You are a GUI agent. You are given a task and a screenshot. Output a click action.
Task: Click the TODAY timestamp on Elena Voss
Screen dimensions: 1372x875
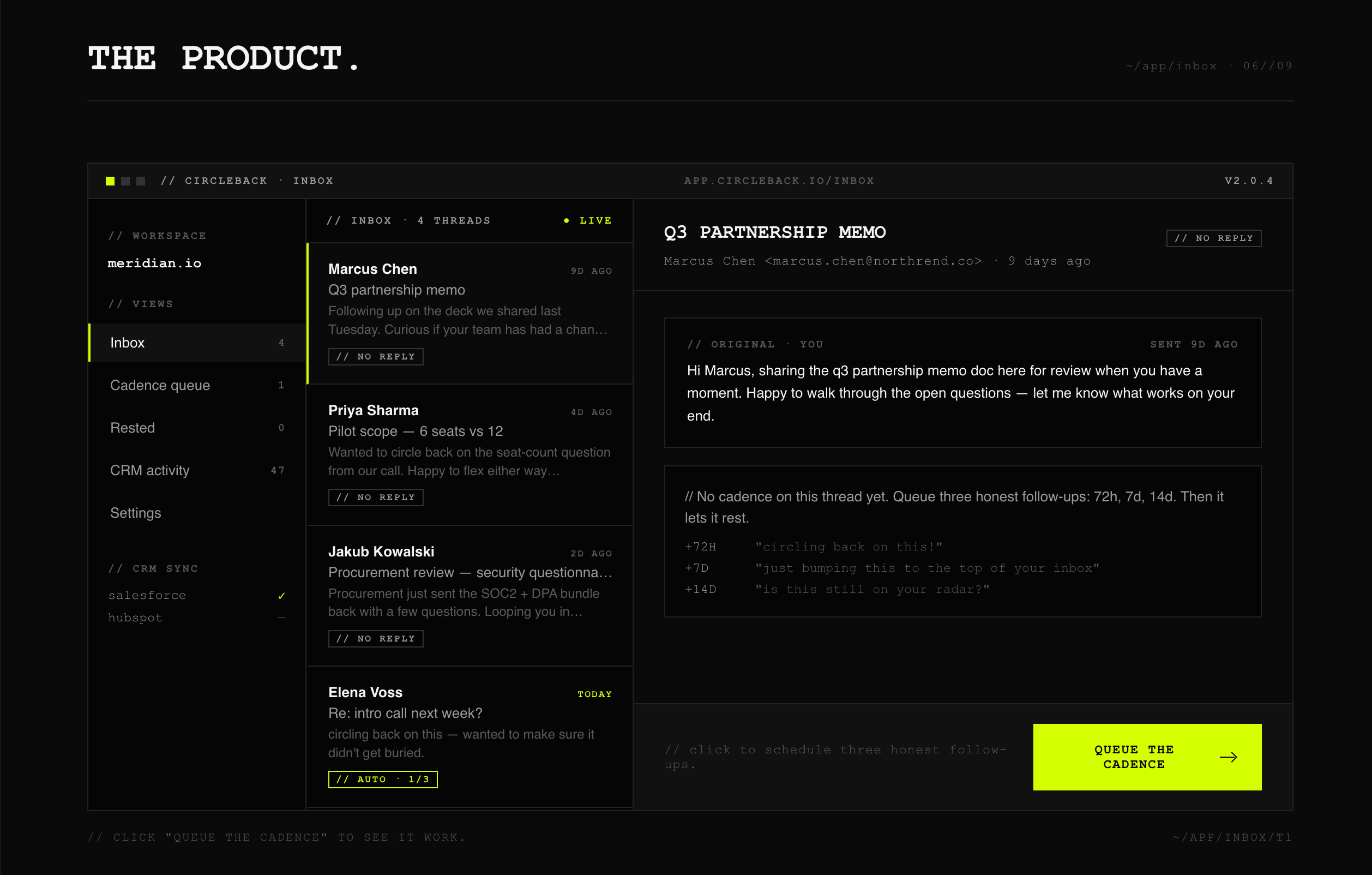point(595,694)
